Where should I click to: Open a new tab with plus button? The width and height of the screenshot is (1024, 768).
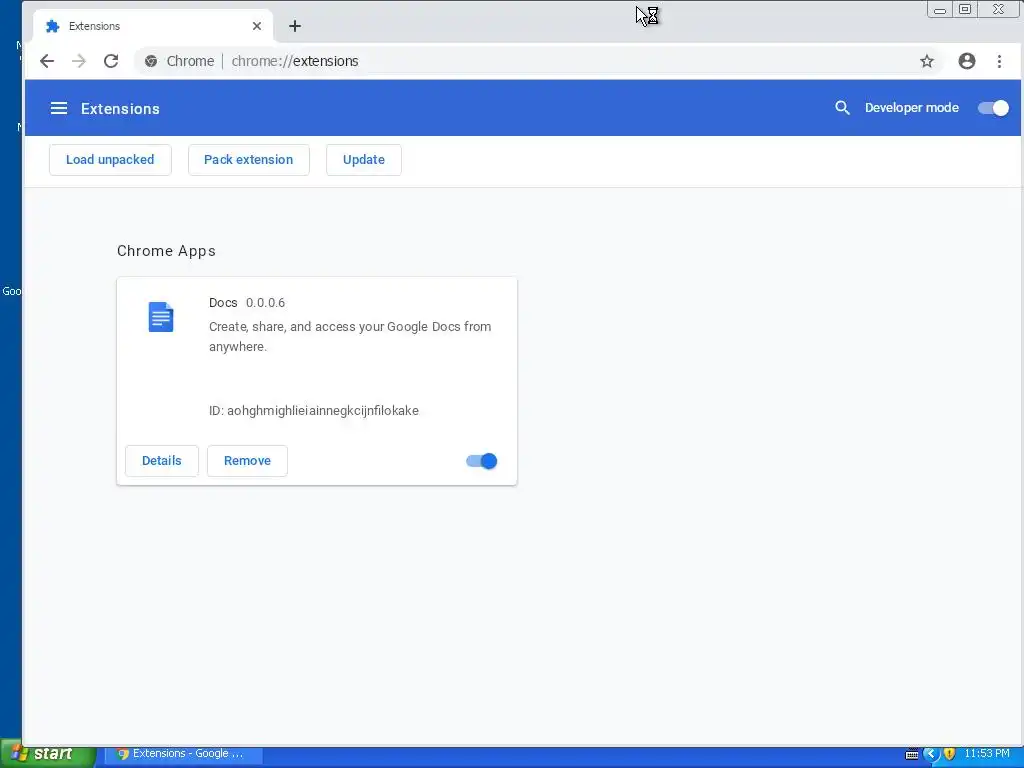295,26
